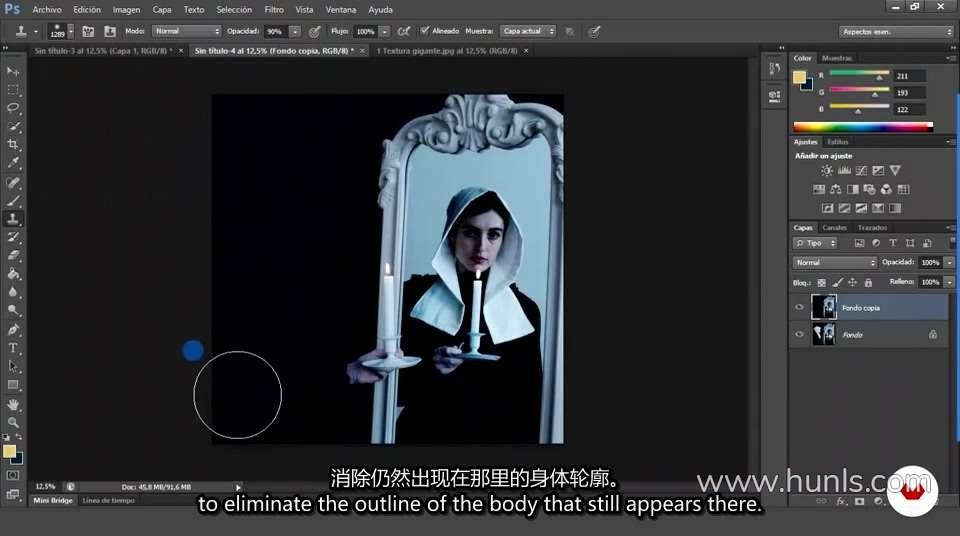960x536 pixels.
Task: Switch to the Canales tab
Action: 834,227
